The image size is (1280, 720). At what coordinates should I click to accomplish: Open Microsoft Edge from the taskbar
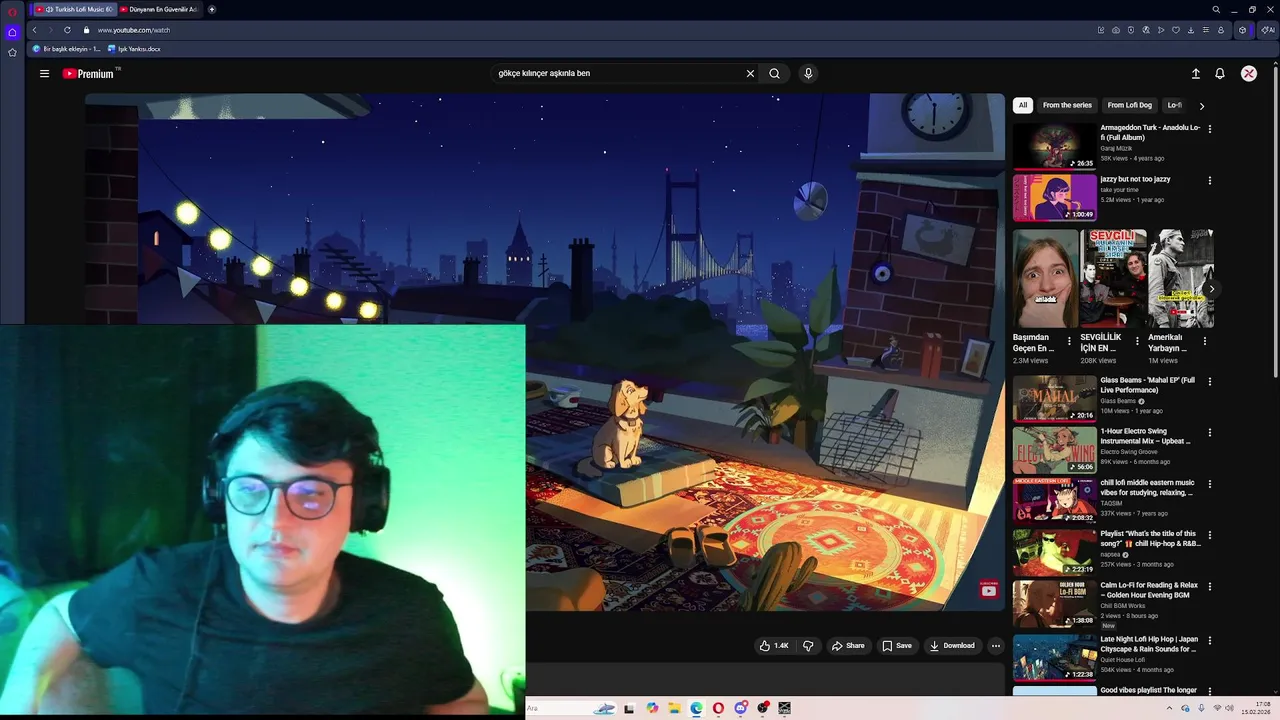[x=696, y=708]
